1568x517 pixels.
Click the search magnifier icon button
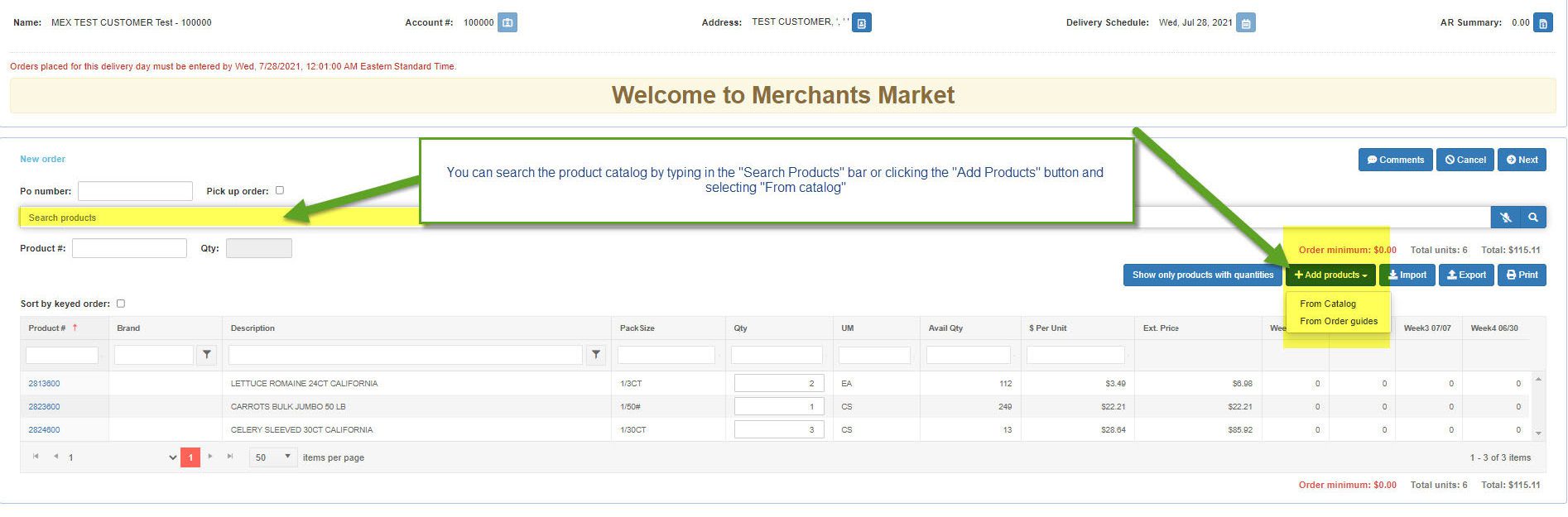tap(1533, 218)
